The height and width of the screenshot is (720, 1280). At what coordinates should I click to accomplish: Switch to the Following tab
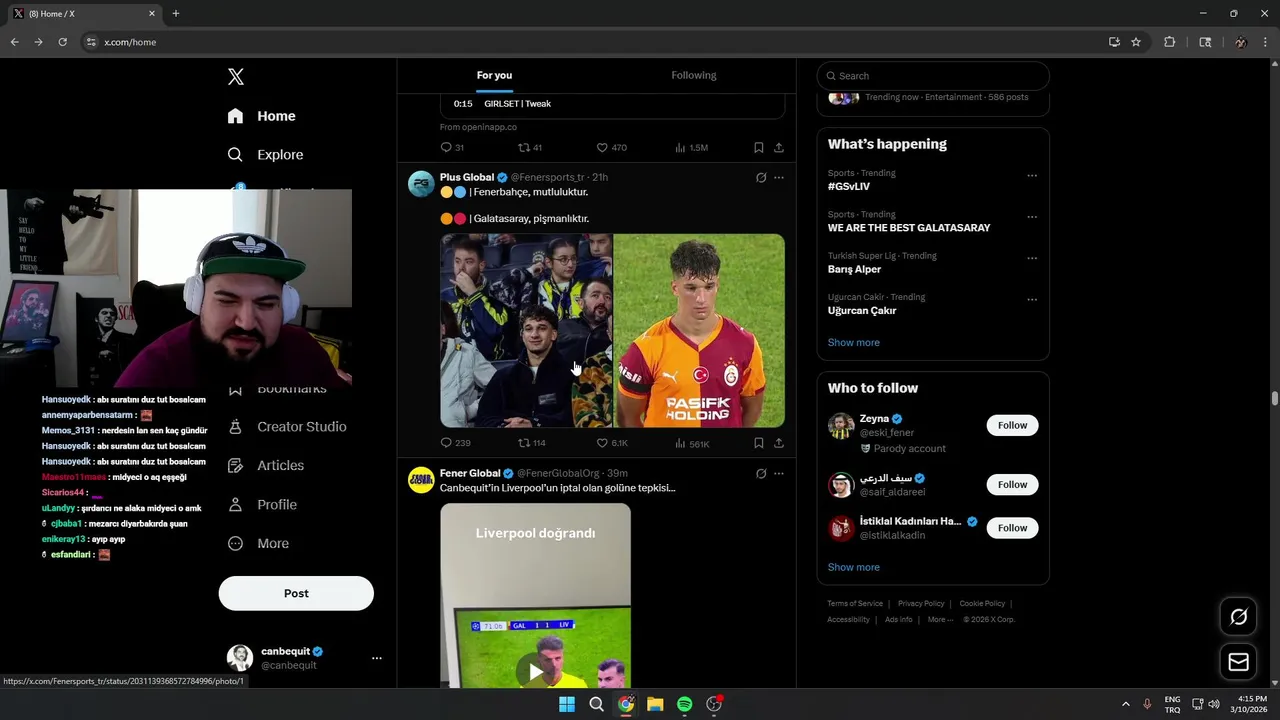pyautogui.click(x=693, y=75)
